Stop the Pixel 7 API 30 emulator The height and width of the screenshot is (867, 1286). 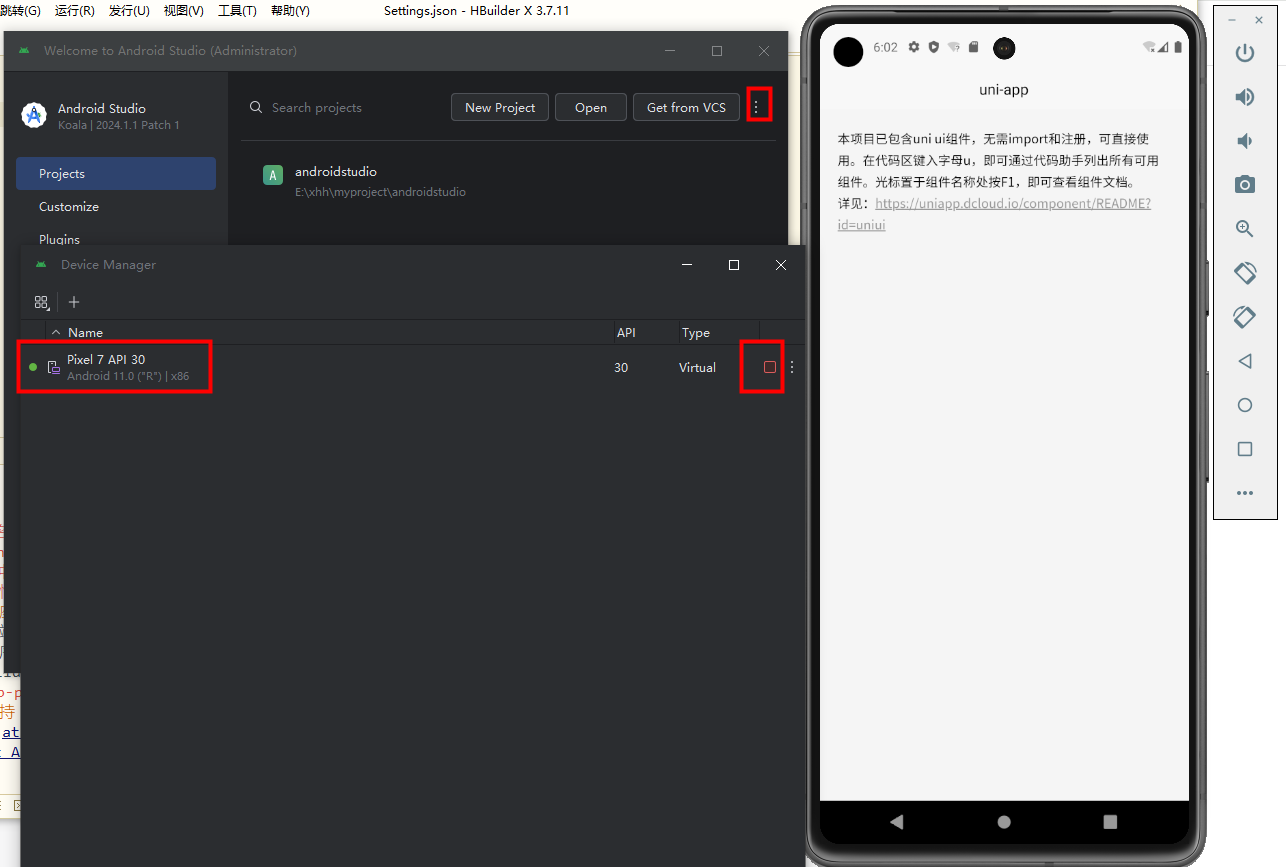[x=770, y=367]
